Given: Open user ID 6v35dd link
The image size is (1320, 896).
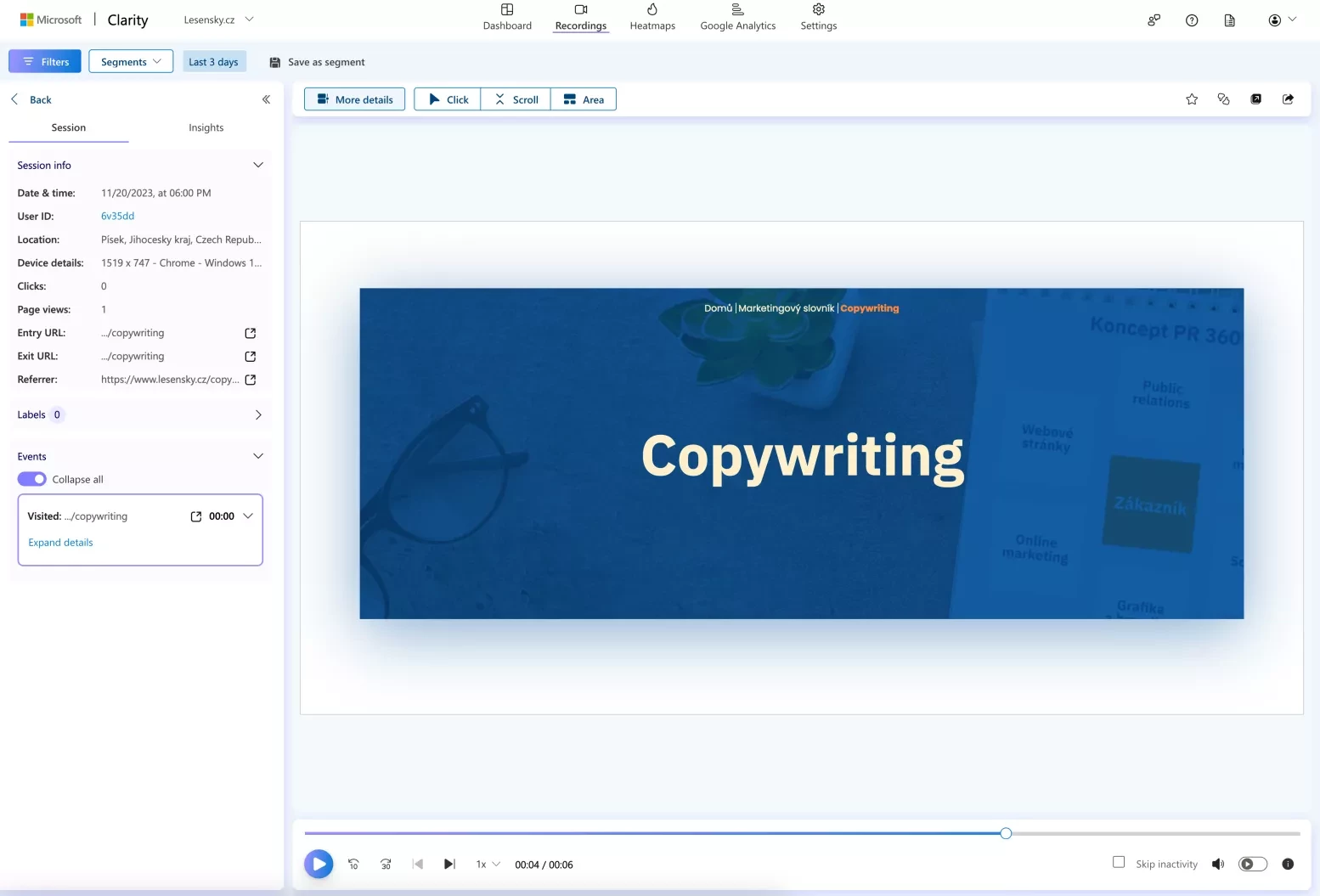Looking at the screenshot, I should tap(117, 216).
